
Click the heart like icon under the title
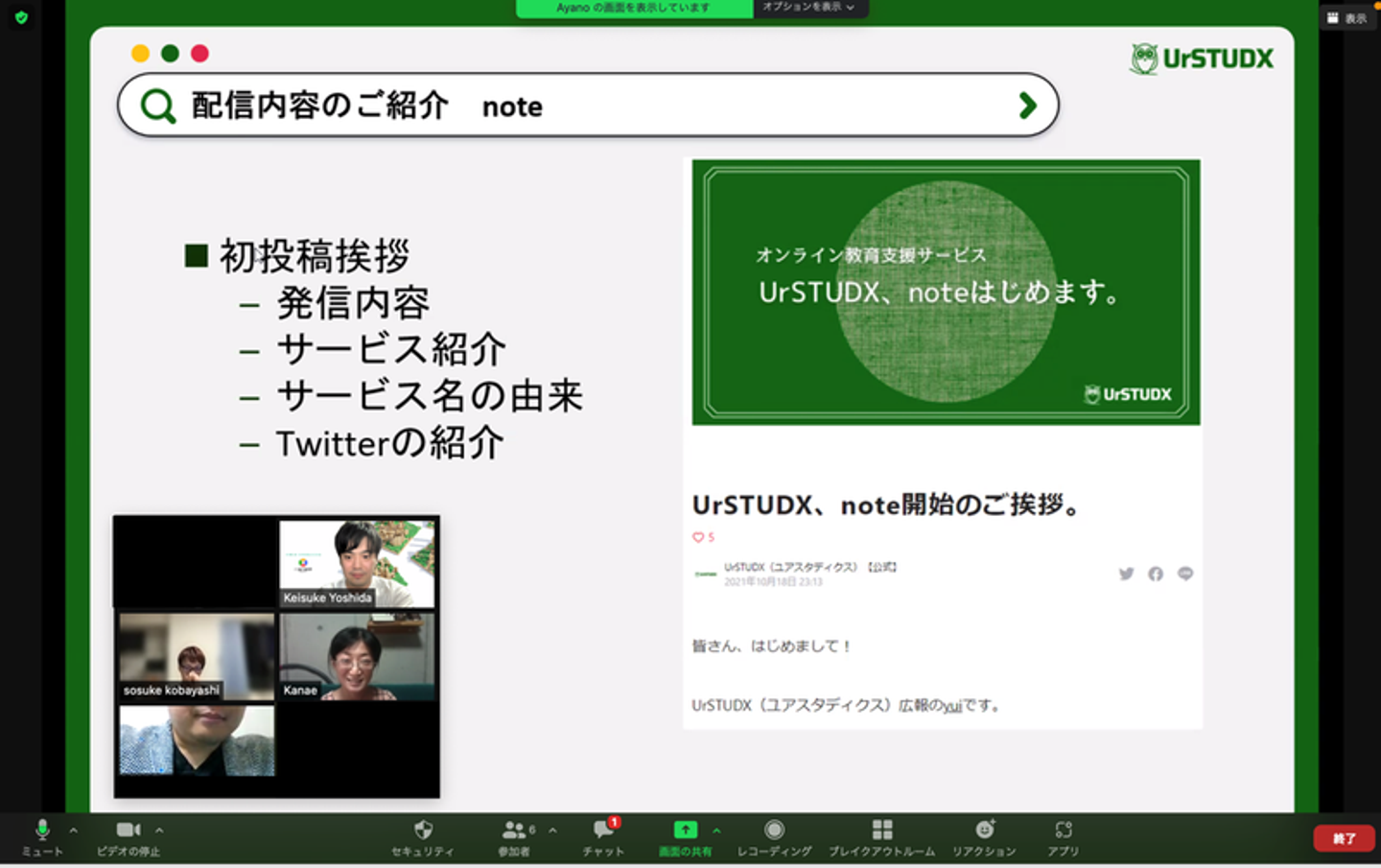point(698,537)
